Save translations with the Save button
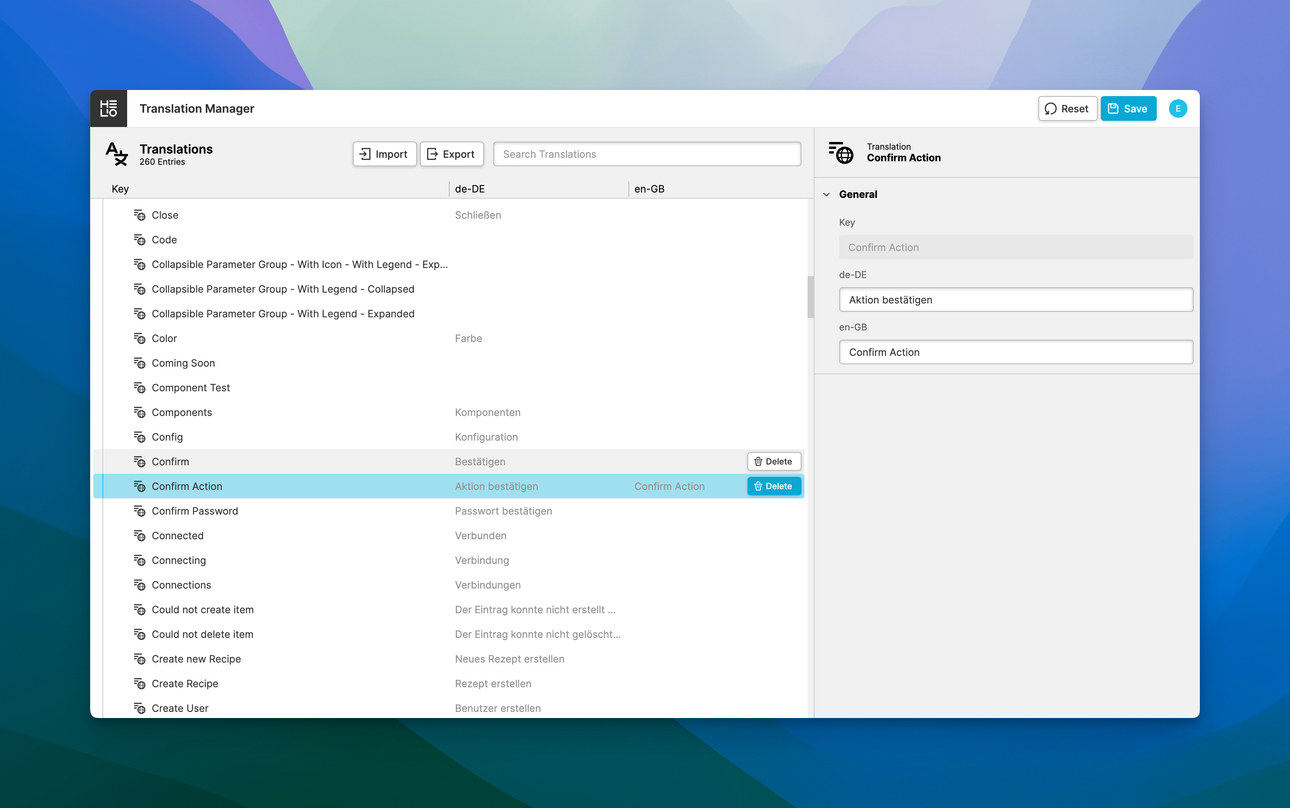 1128,109
